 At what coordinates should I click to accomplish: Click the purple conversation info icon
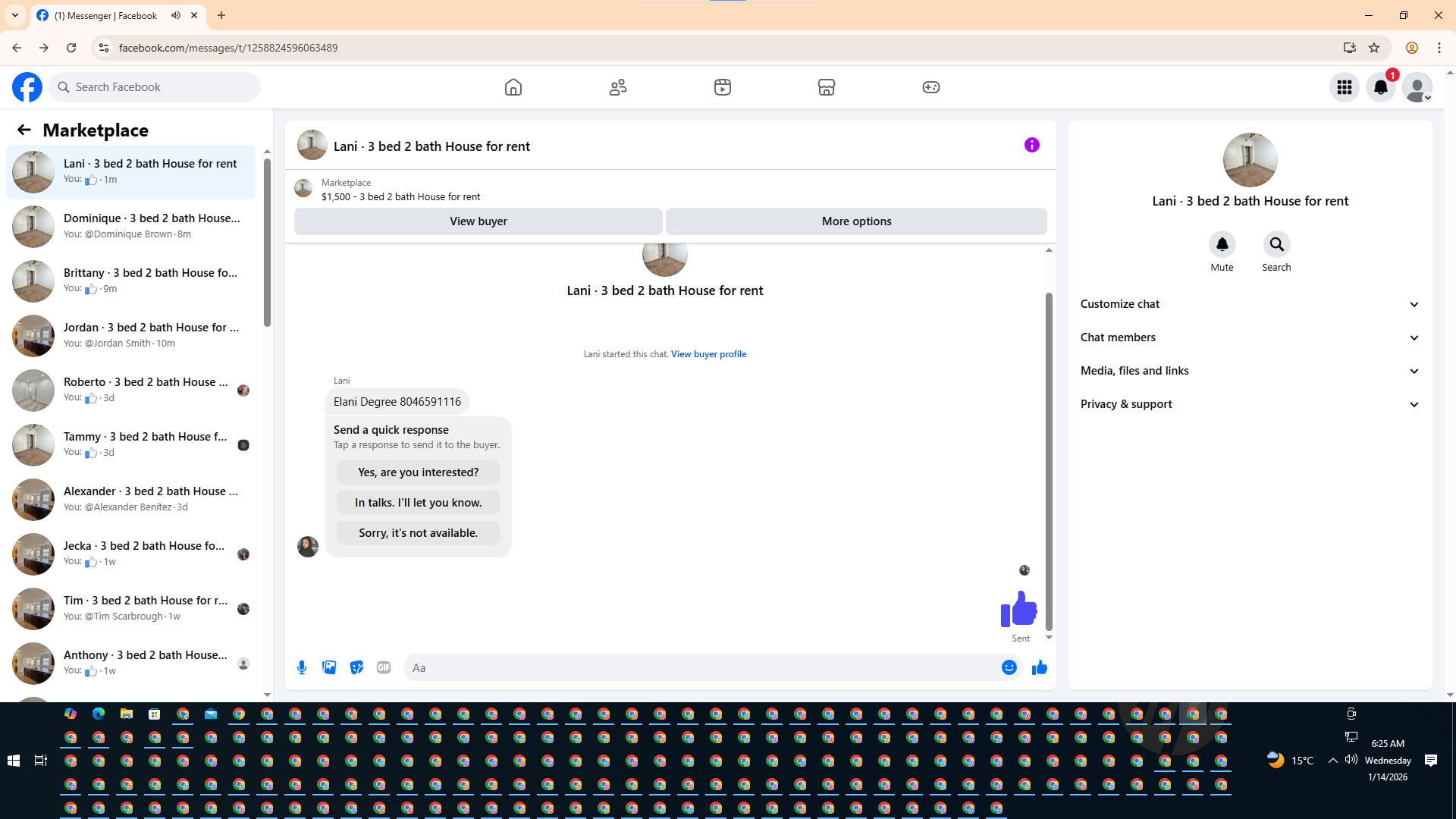coord(1031,145)
